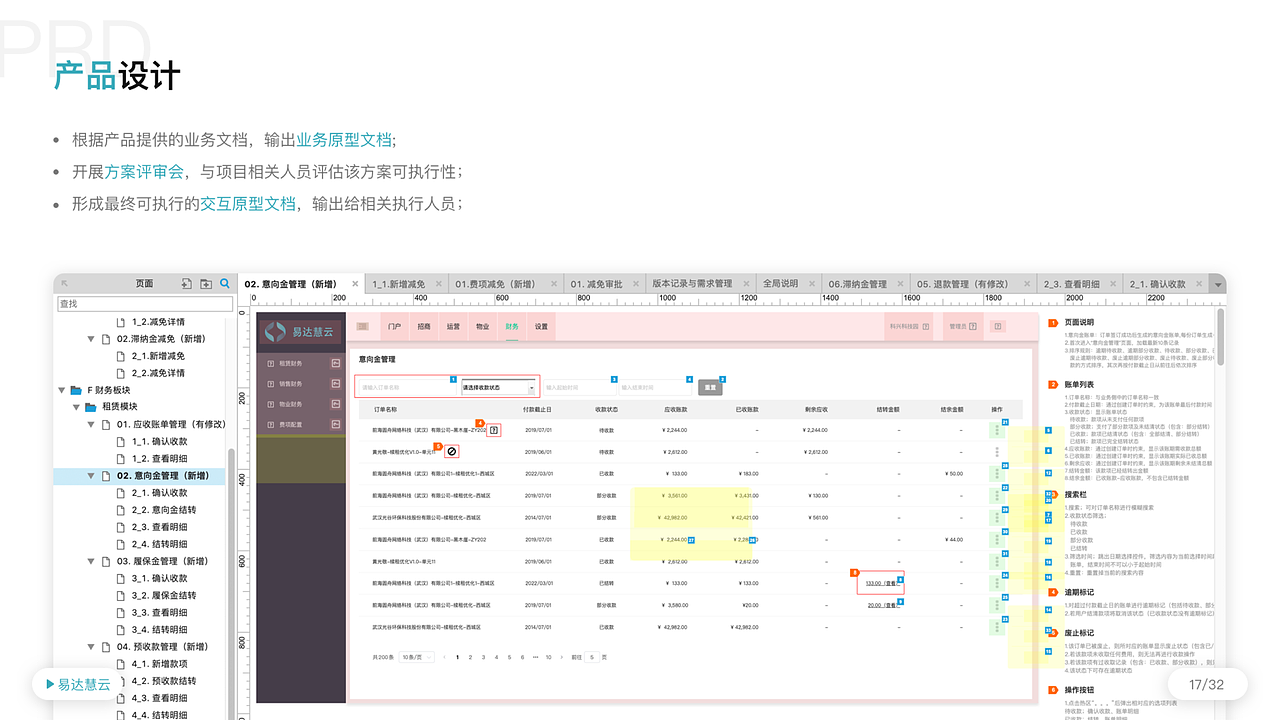Screen dimensions: 1280x720
Task: Collapse the 租赁模块 folder
Action: 77,407
